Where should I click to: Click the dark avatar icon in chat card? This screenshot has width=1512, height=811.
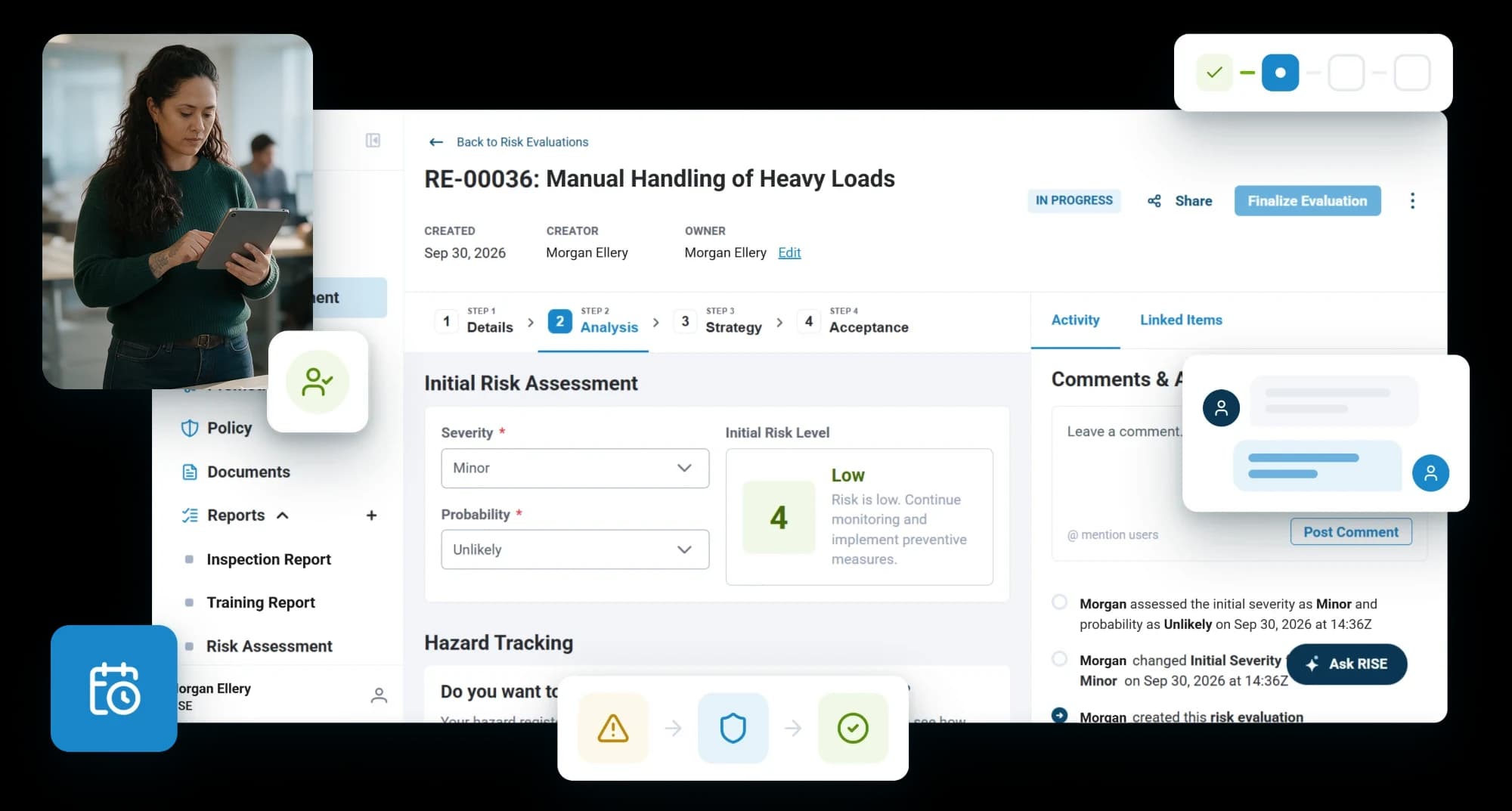1221,408
